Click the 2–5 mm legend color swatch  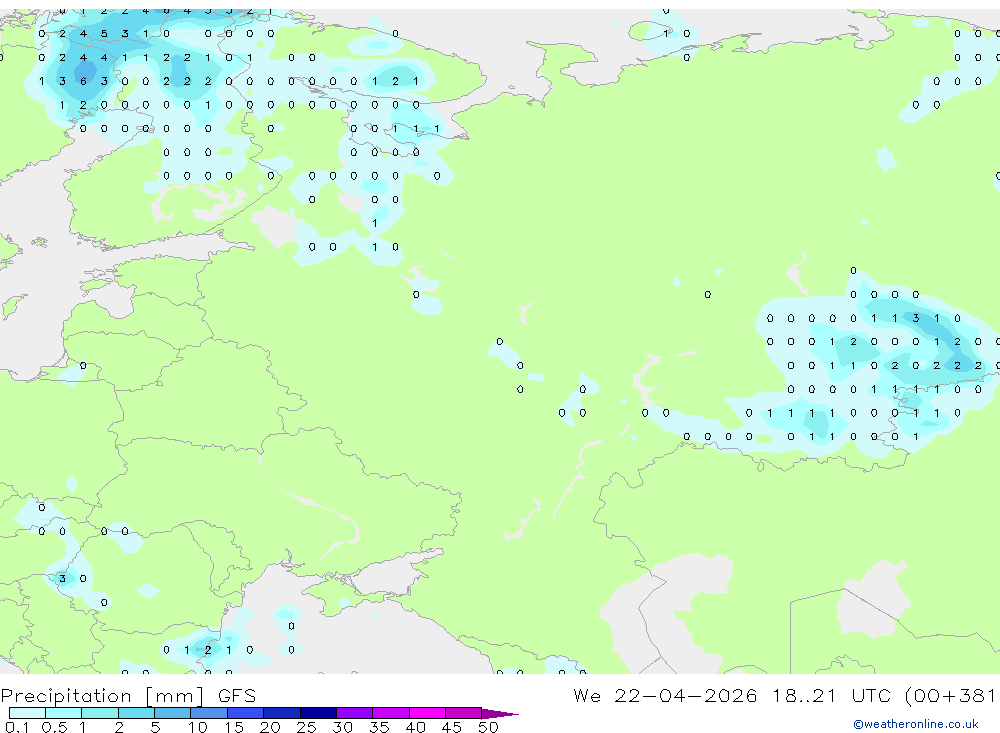[136, 713]
